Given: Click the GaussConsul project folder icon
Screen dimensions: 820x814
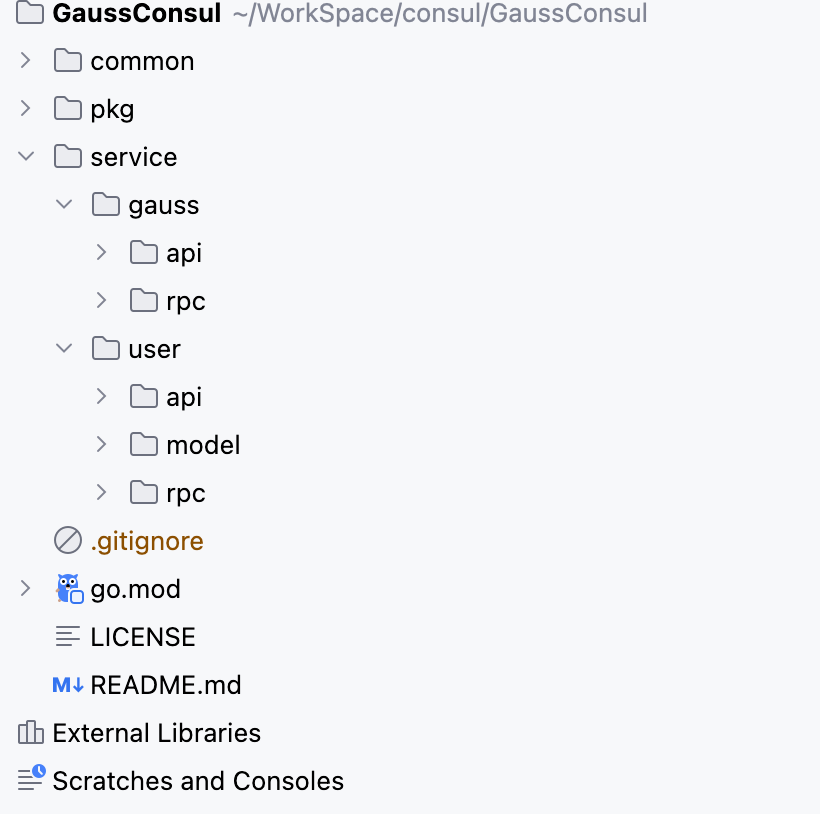Looking at the screenshot, I should click(31, 14).
